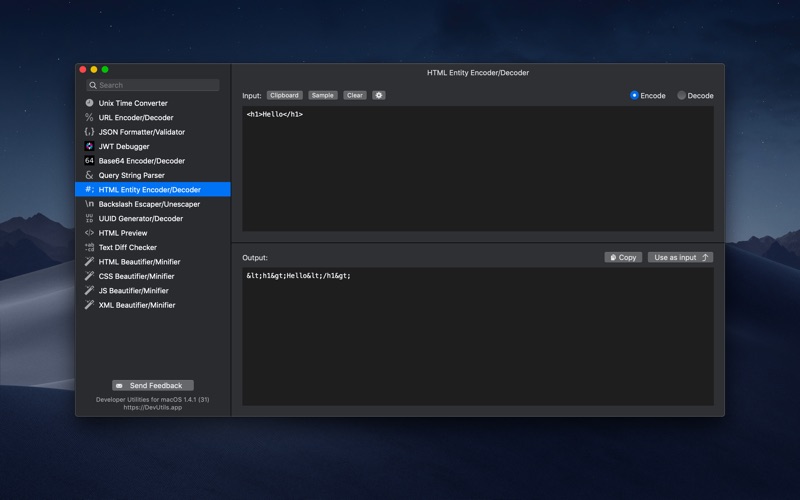Open the XML Beautifier/Minifier tool
Screen dimensions: 800x500
[136, 305]
